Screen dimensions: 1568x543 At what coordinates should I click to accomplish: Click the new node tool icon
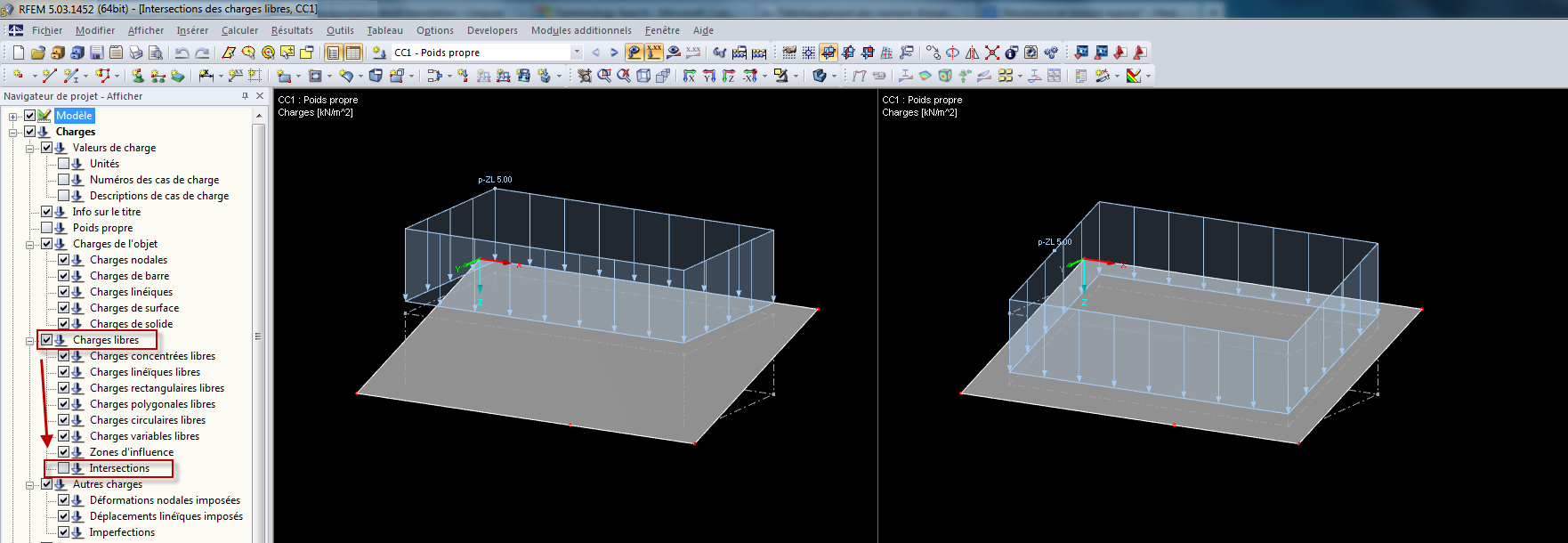pyautogui.click(x=18, y=76)
